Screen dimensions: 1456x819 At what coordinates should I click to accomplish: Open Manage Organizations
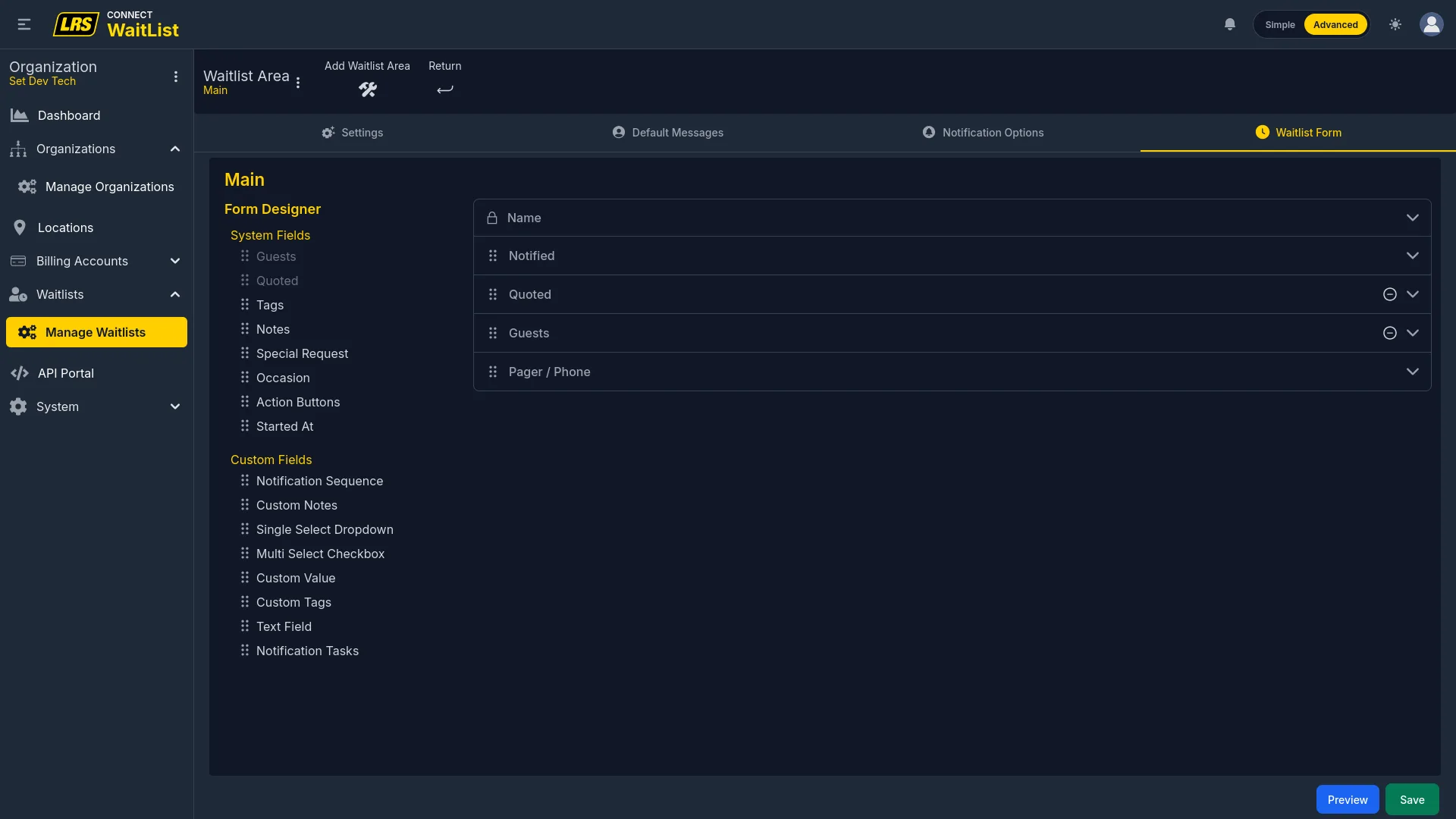click(96, 187)
